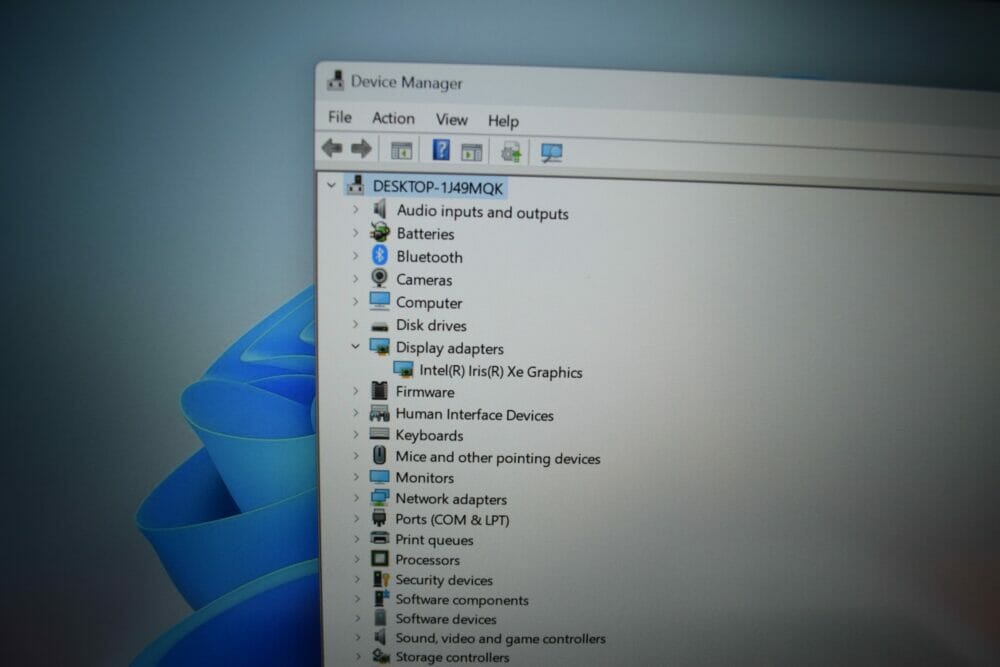1000x667 pixels.
Task: Click the Software devices icon
Action: (381, 617)
